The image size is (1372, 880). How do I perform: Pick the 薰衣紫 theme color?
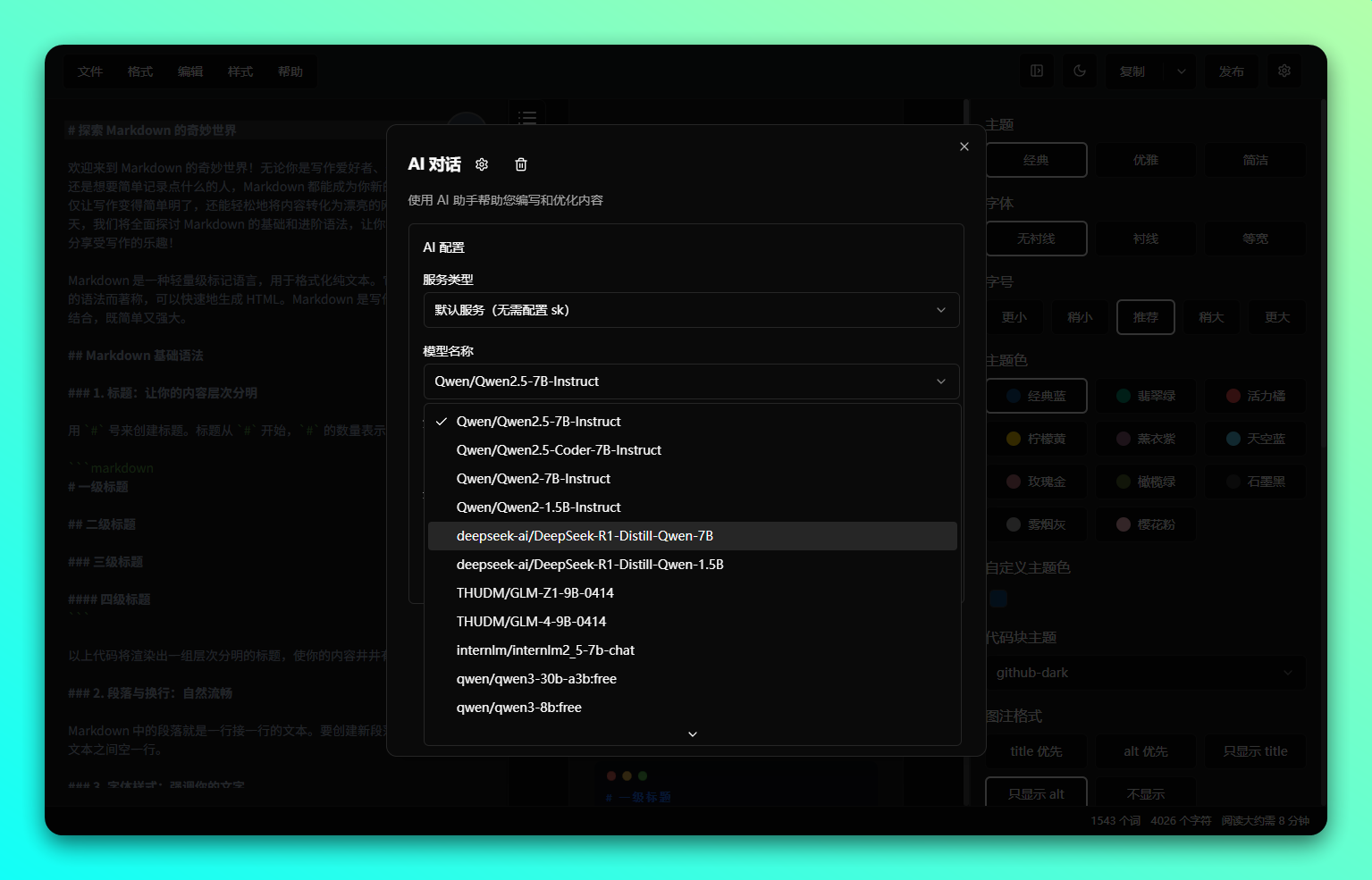click(1146, 439)
